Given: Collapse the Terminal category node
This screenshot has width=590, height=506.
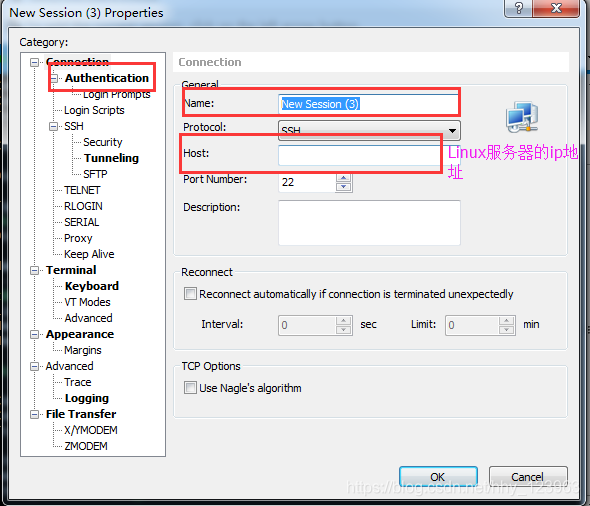Looking at the screenshot, I should [x=34, y=270].
